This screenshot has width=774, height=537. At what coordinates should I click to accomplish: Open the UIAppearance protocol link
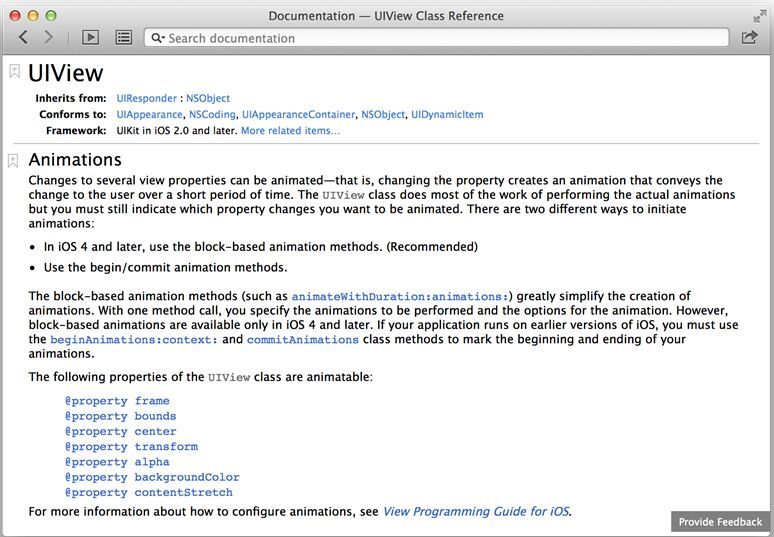149,115
